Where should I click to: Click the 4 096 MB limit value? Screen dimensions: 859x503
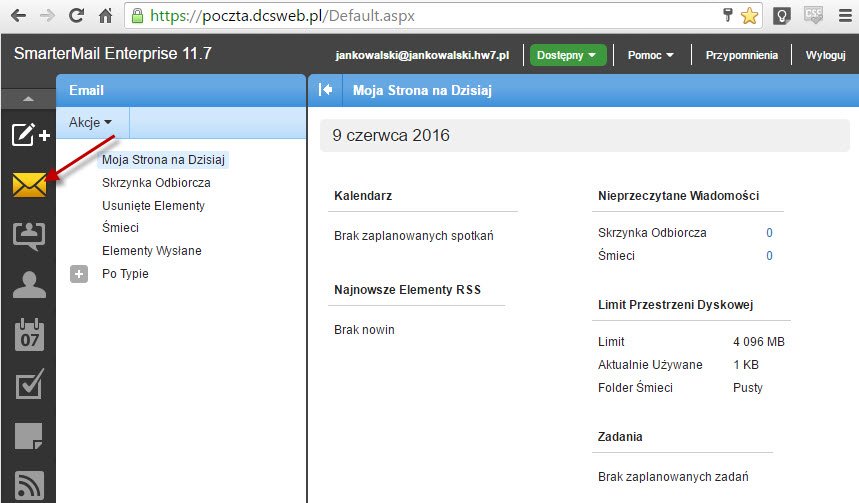pos(759,342)
